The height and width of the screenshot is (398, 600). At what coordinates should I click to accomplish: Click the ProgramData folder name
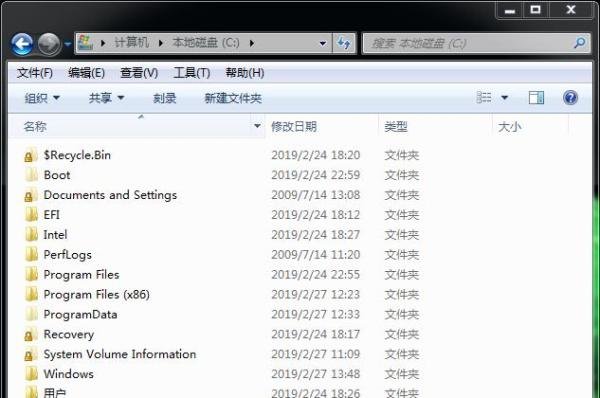tap(80, 315)
